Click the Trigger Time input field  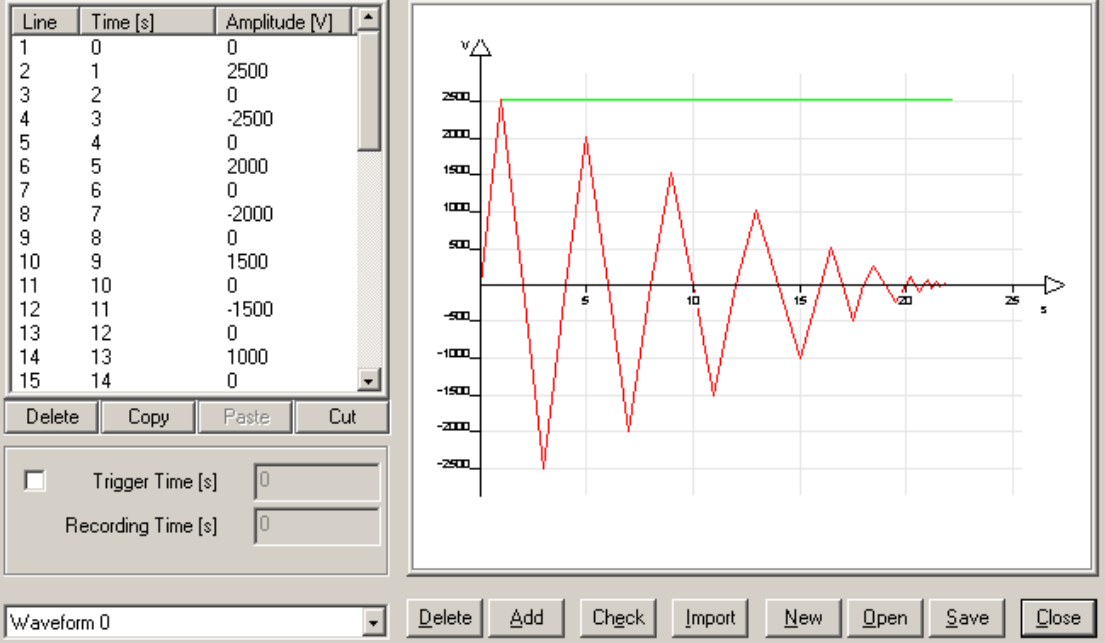tap(317, 482)
